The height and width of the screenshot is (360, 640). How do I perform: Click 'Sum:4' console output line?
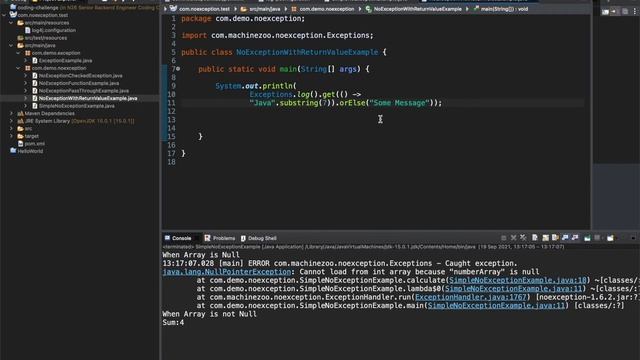[173, 322]
